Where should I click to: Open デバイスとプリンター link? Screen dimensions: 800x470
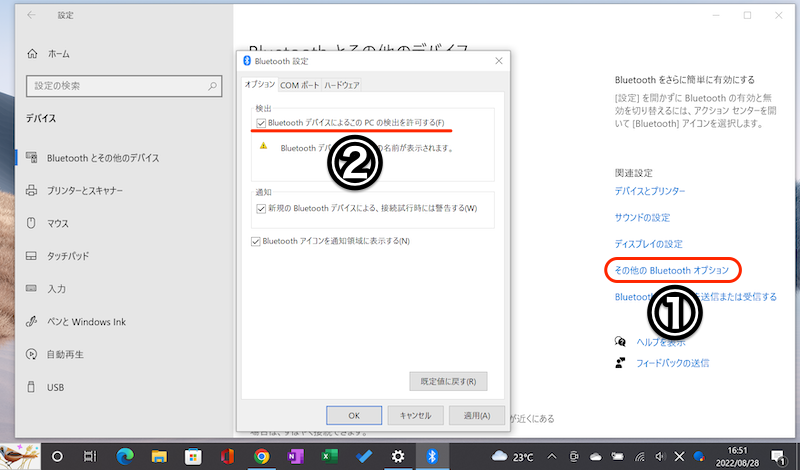click(649, 191)
